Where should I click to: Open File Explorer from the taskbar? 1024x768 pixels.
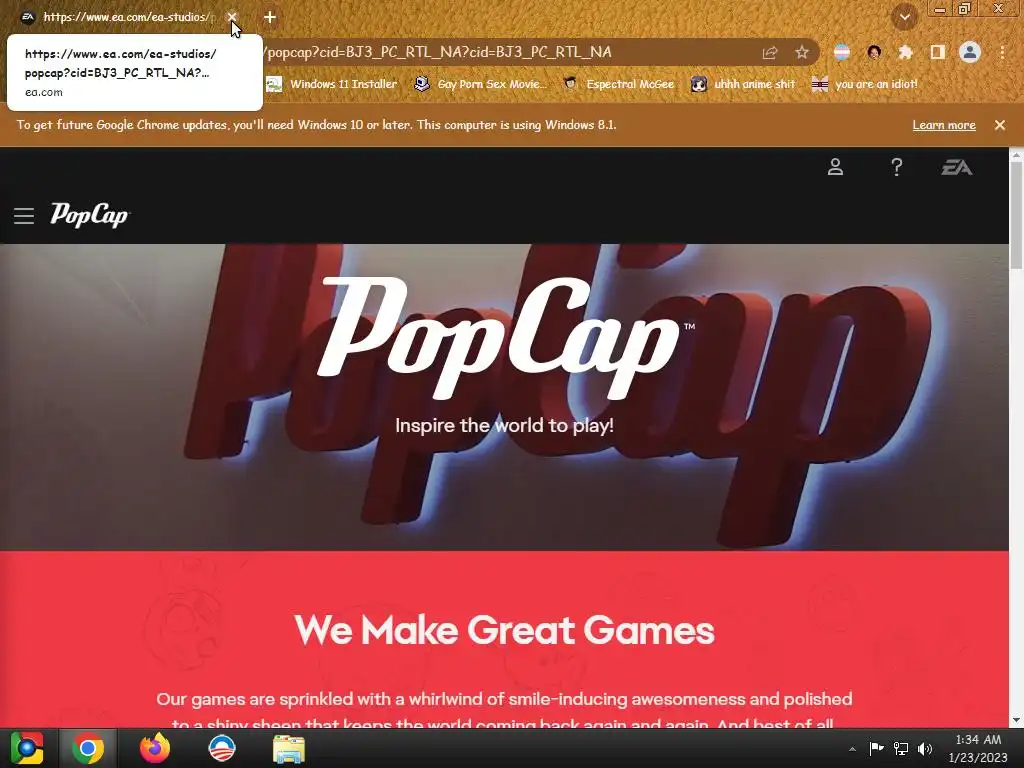coord(289,749)
